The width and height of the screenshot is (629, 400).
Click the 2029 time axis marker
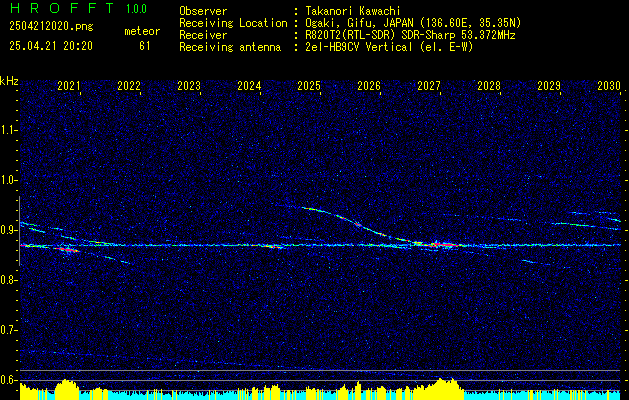[549, 85]
